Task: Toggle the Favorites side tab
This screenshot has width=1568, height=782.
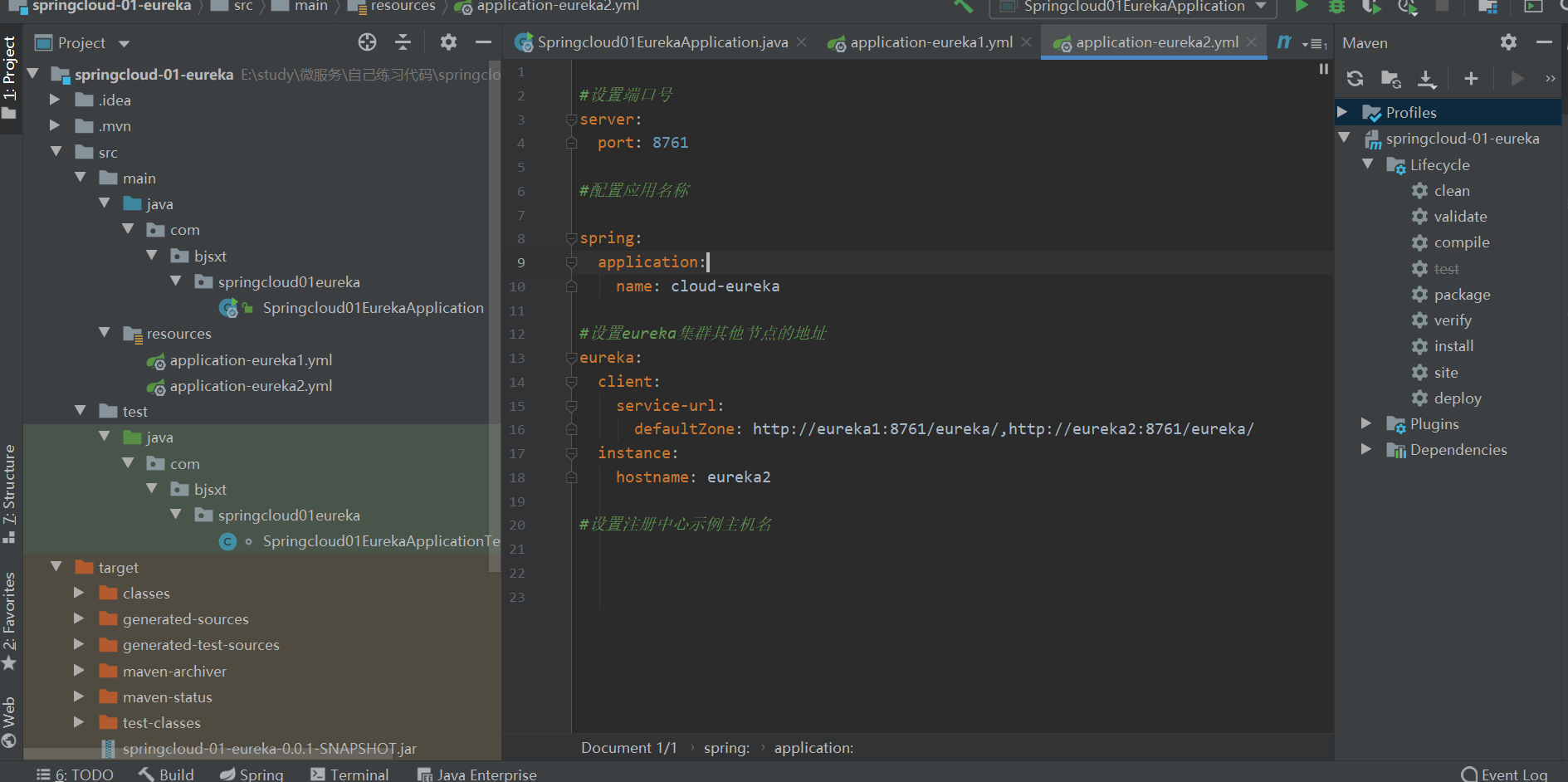Action: click(10, 621)
